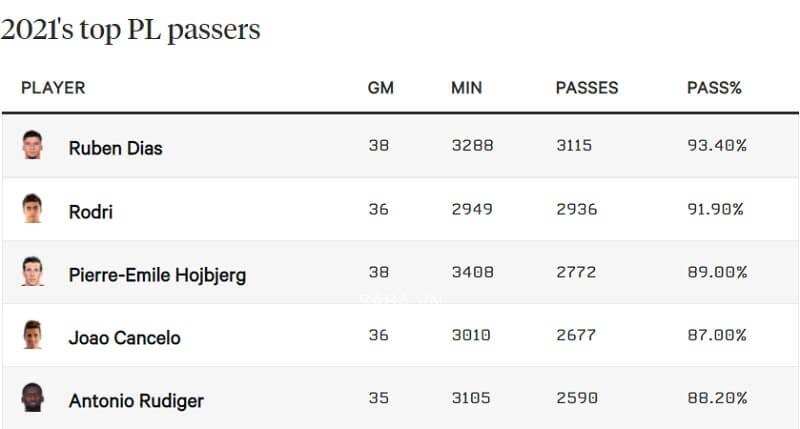800x429 pixels.
Task: Sort by GM column header
Action: [381, 88]
